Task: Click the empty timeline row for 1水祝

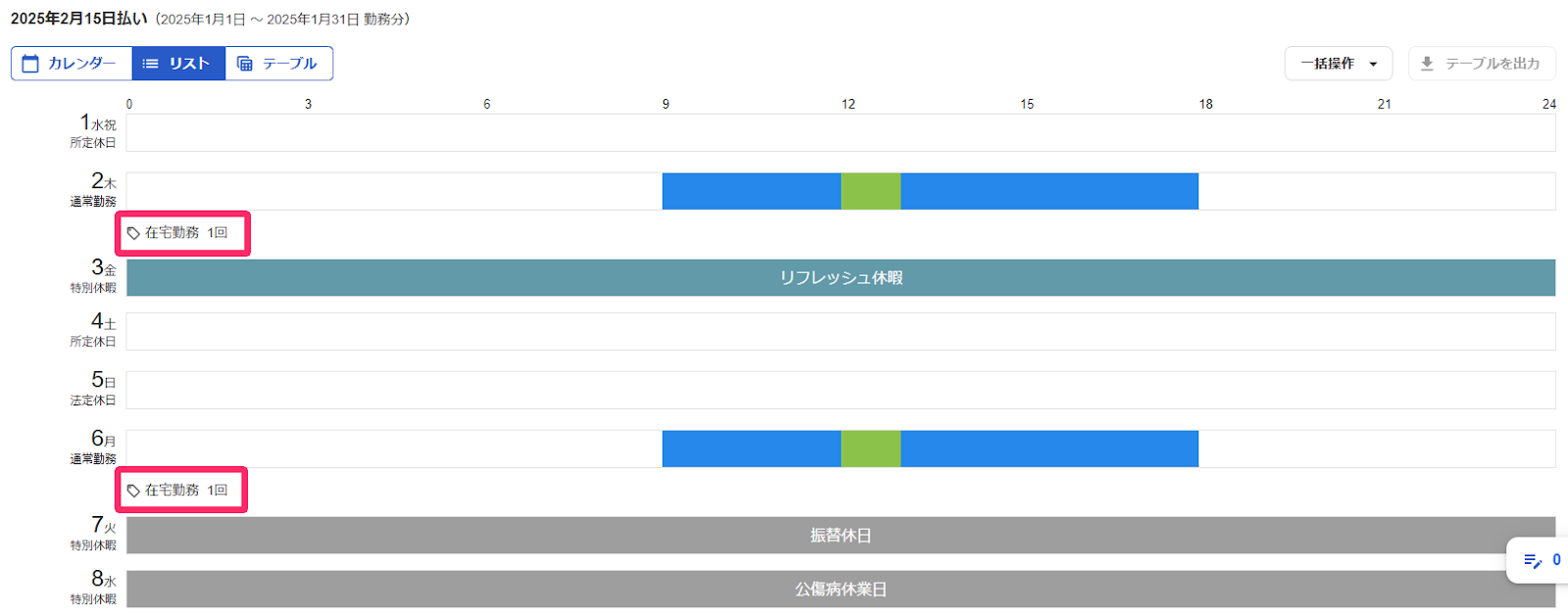Action: tap(841, 133)
